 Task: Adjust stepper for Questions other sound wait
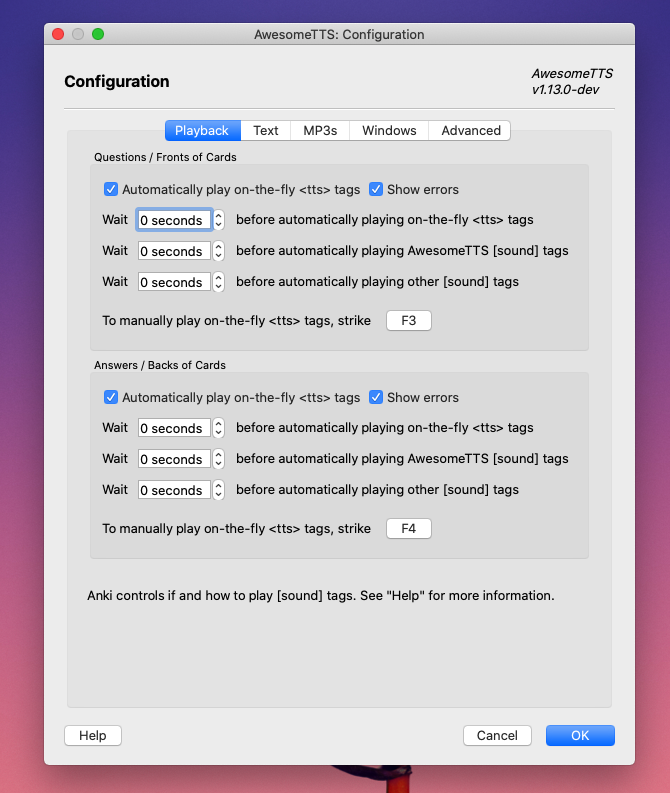pos(218,282)
